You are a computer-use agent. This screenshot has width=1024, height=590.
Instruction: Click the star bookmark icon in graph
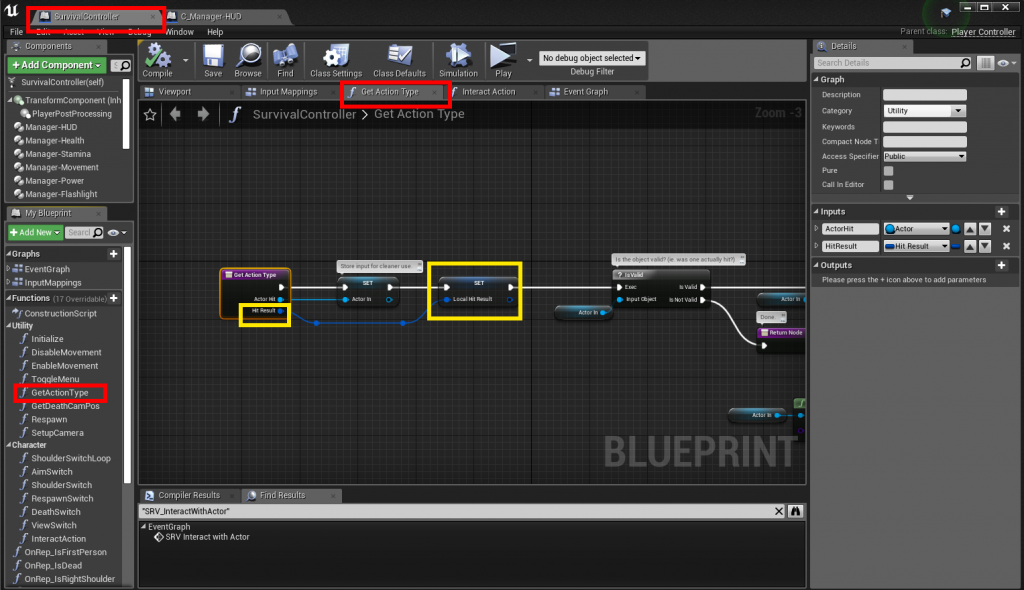(x=150, y=114)
